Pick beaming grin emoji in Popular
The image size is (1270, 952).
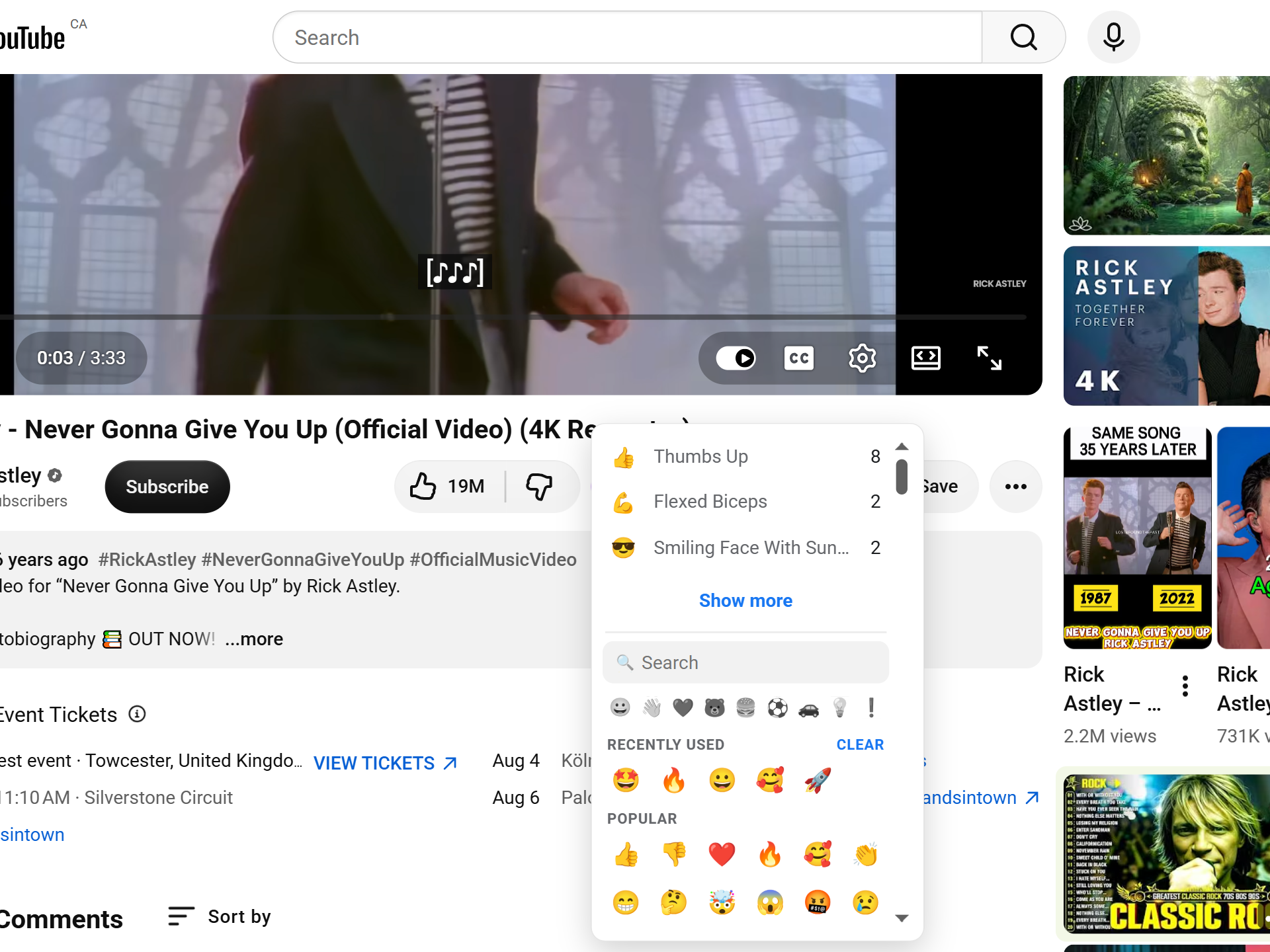pyautogui.click(x=626, y=902)
